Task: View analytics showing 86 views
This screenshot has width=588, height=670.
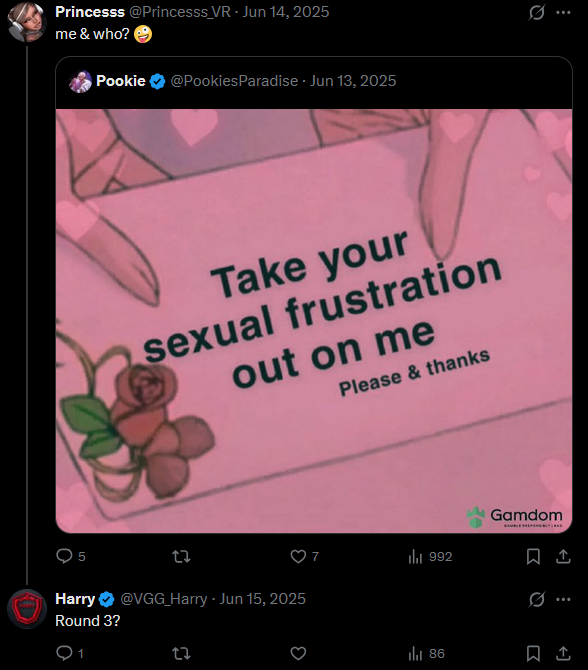Action: coord(426,653)
